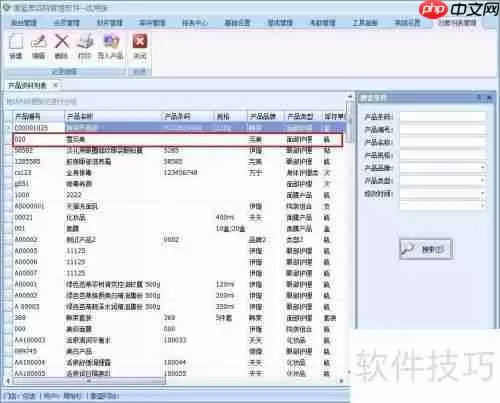500x403 pixels.
Task: Click the 产品名称 search input field
Action: [442, 142]
